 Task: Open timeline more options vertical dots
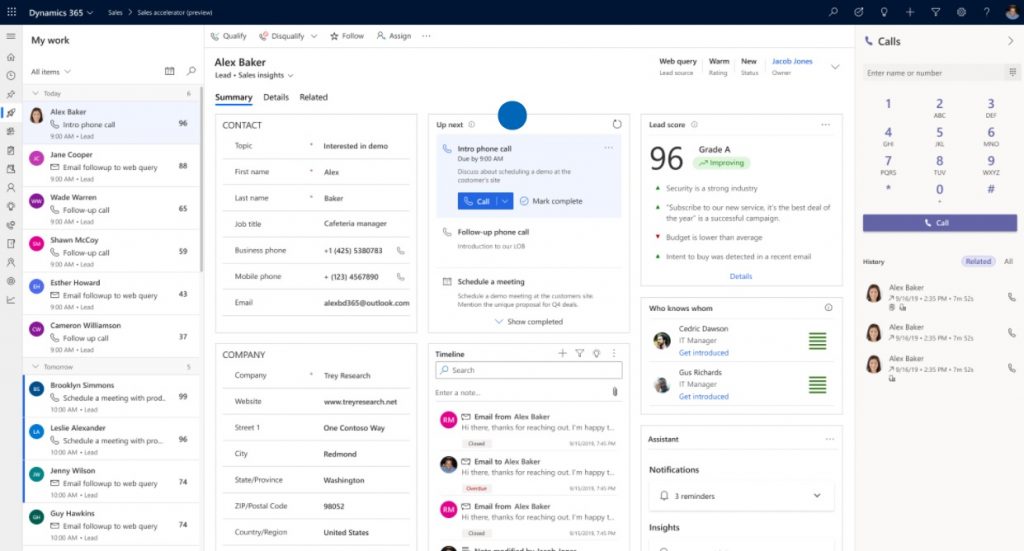(613, 353)
